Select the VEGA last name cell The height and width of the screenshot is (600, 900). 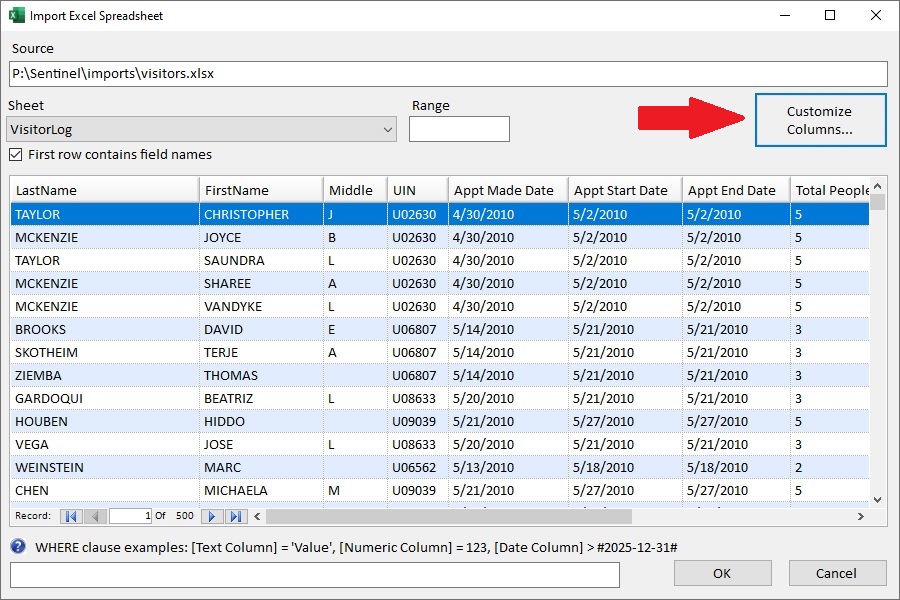point(104,444)
